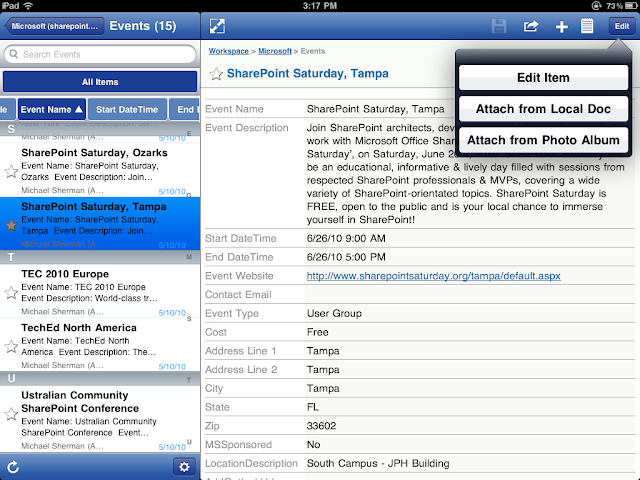
Task: Click the Events (15) list title
Action: point(143,26)
